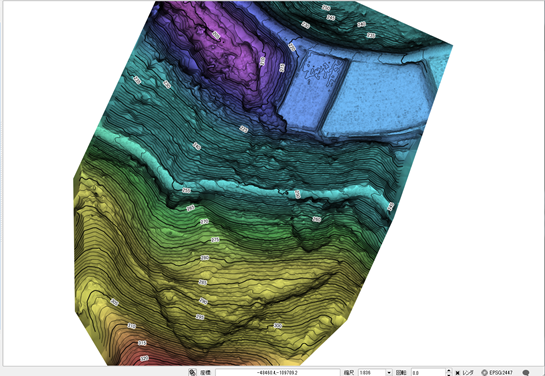
Task: Click the 270 contour label on map
Action: [x=204, y=221]
